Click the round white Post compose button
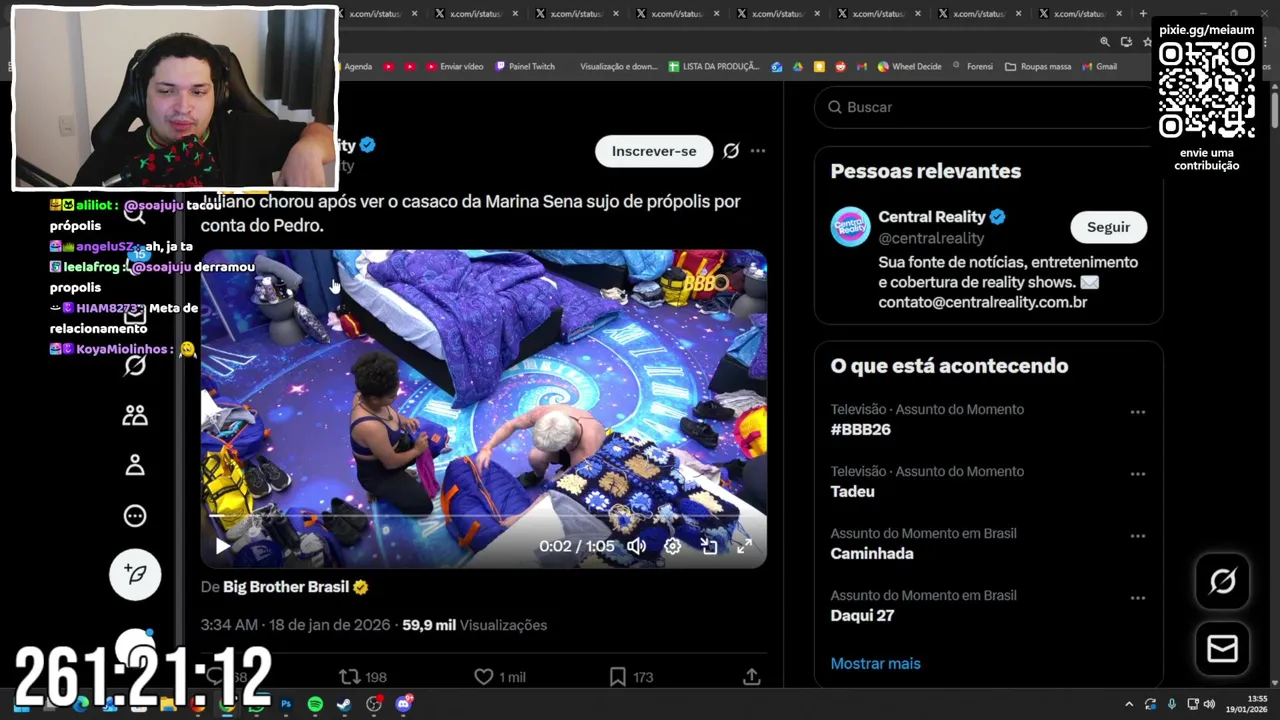This screenshot has height=720, width=1280. point(135,574)
